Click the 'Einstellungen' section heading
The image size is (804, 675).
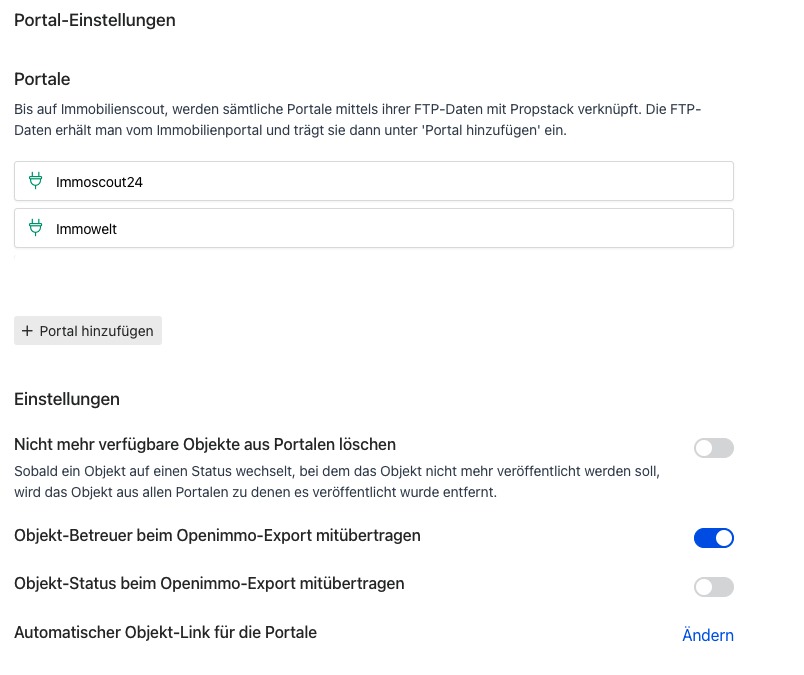pyautogui.click(x=67, y=399)
